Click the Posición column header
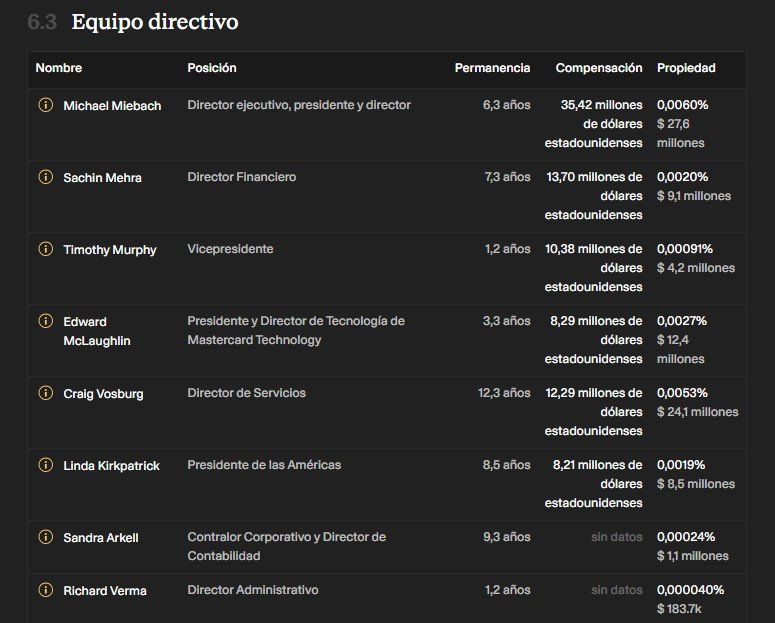Screen dimensions: 775x623 212,68
